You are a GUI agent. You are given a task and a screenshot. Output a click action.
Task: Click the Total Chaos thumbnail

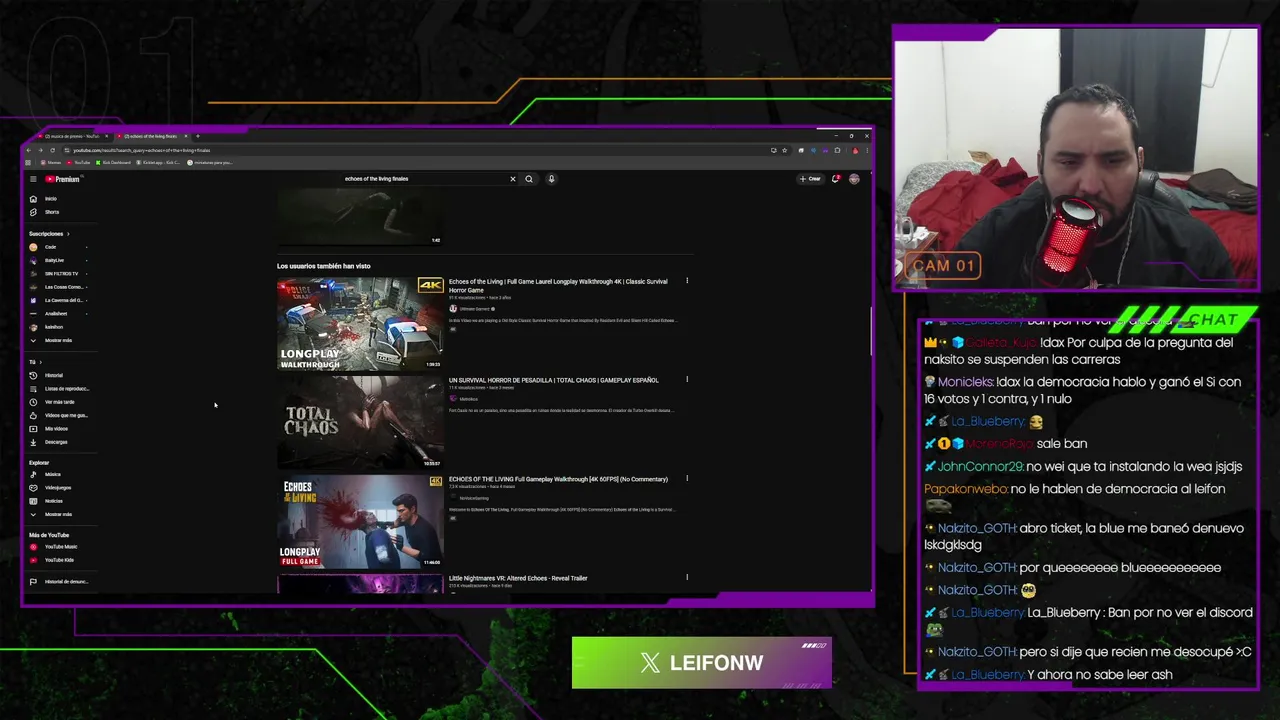[x=360, y=422]
